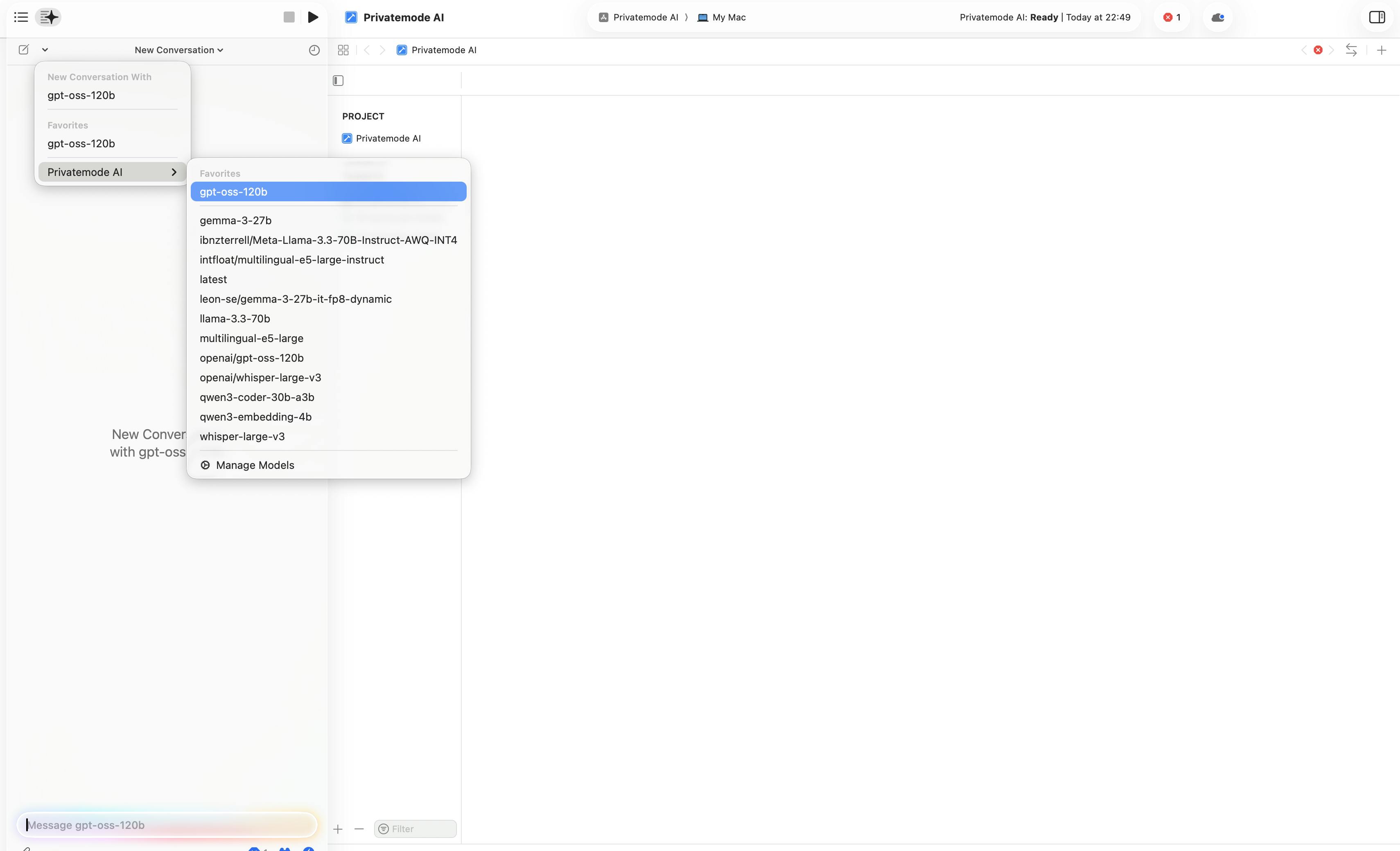Viewport: 1400px width, 851px height.
Task: Toggle the coding assistant sparkle icon
Action: click(49, 17)
